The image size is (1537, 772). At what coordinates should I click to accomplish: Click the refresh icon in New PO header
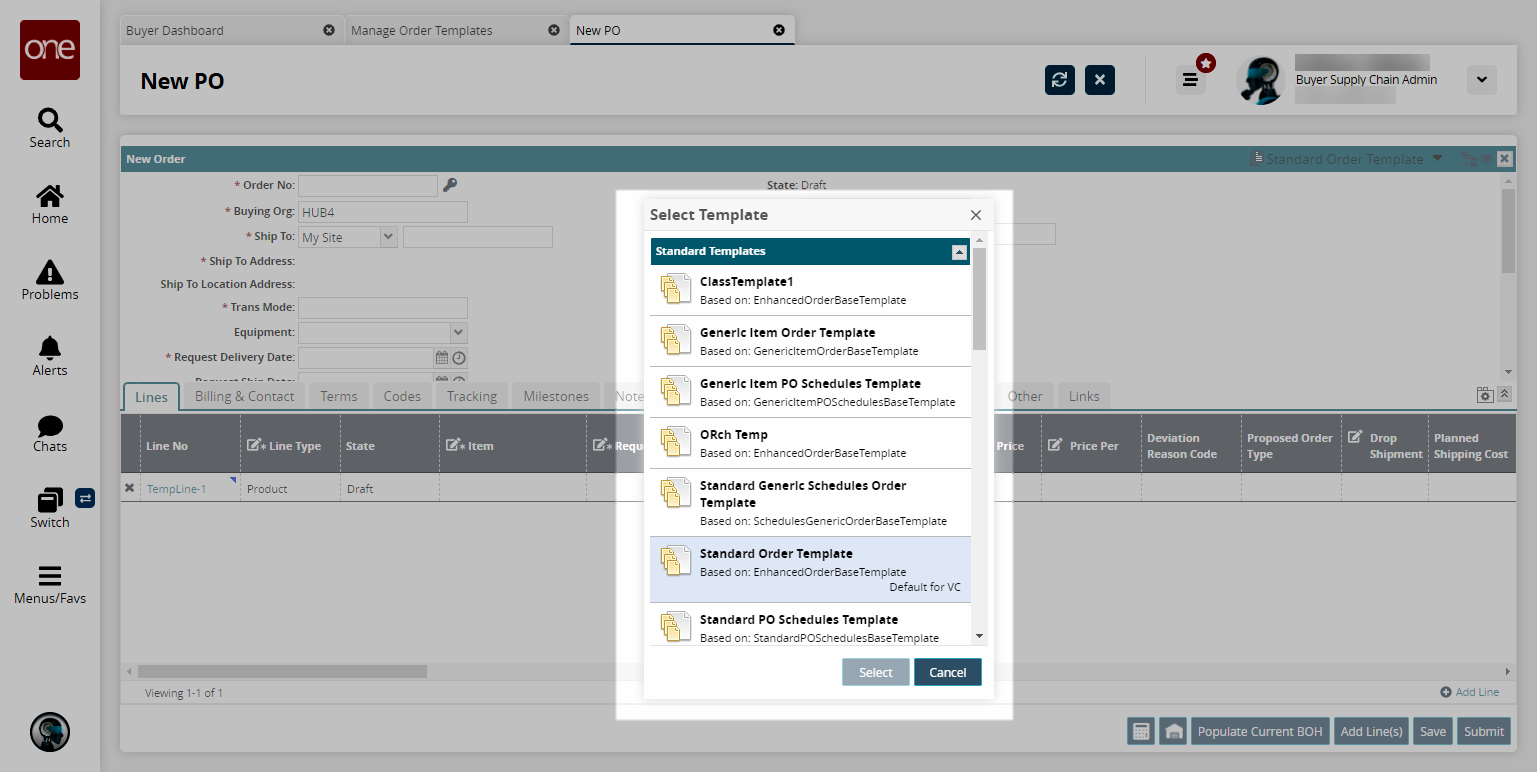click(x=1060, y=80)
